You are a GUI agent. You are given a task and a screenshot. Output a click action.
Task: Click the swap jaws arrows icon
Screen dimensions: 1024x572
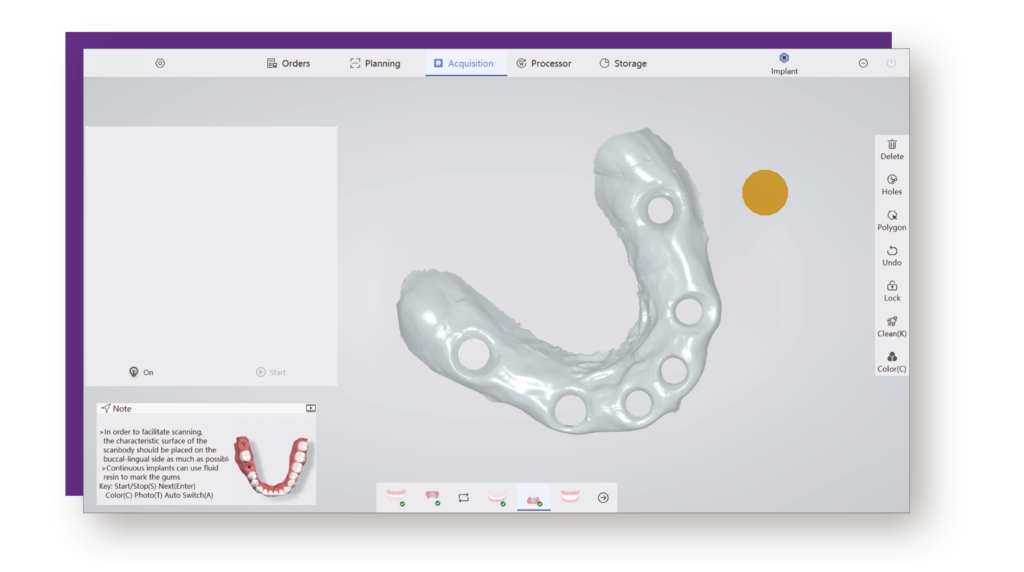click(464, 498)
